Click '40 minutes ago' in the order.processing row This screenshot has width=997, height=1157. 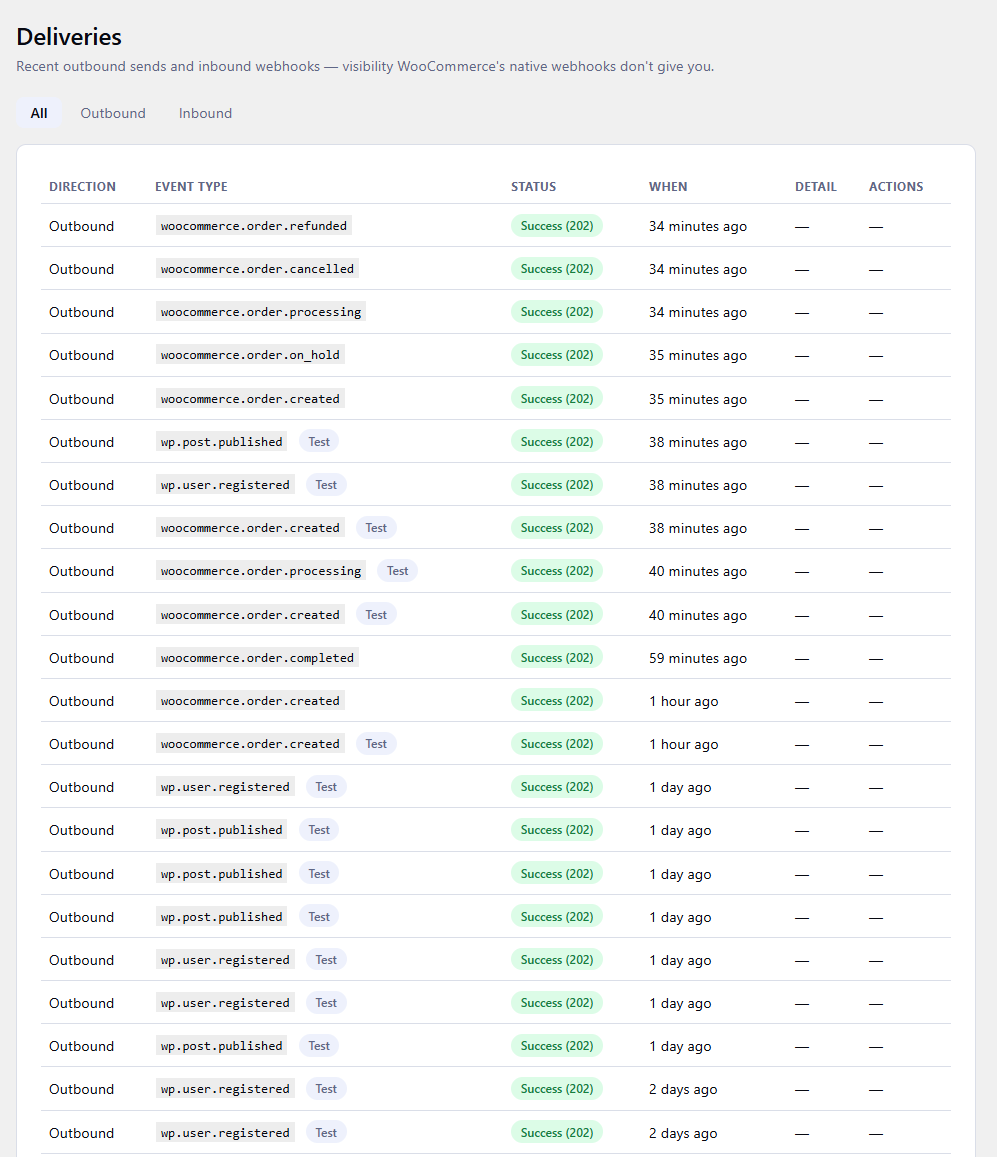(698, 572)
